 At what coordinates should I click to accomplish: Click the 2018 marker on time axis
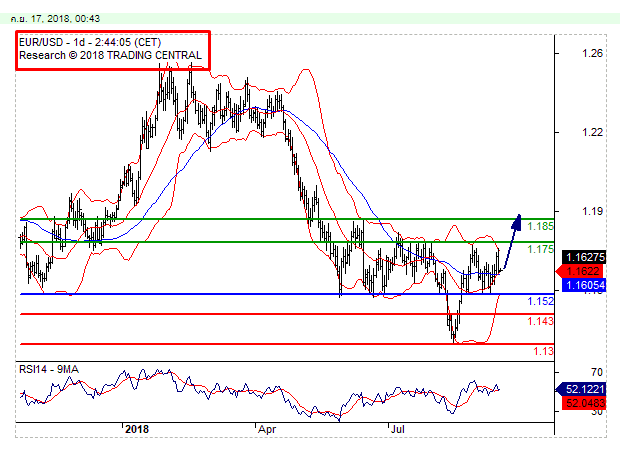[x=136, y=428]
